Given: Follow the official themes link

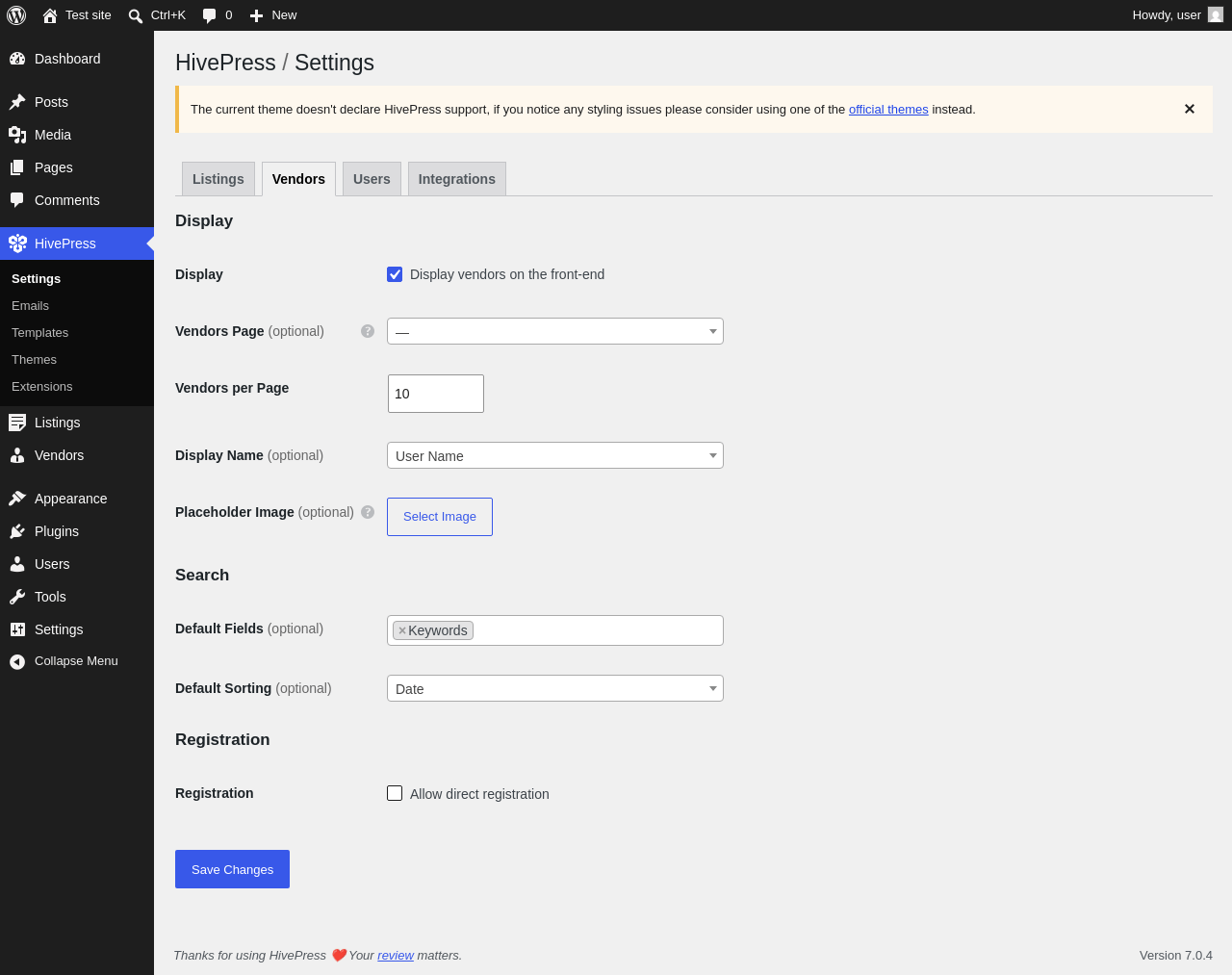Looking at the screenshot, I should click(888, 110).
